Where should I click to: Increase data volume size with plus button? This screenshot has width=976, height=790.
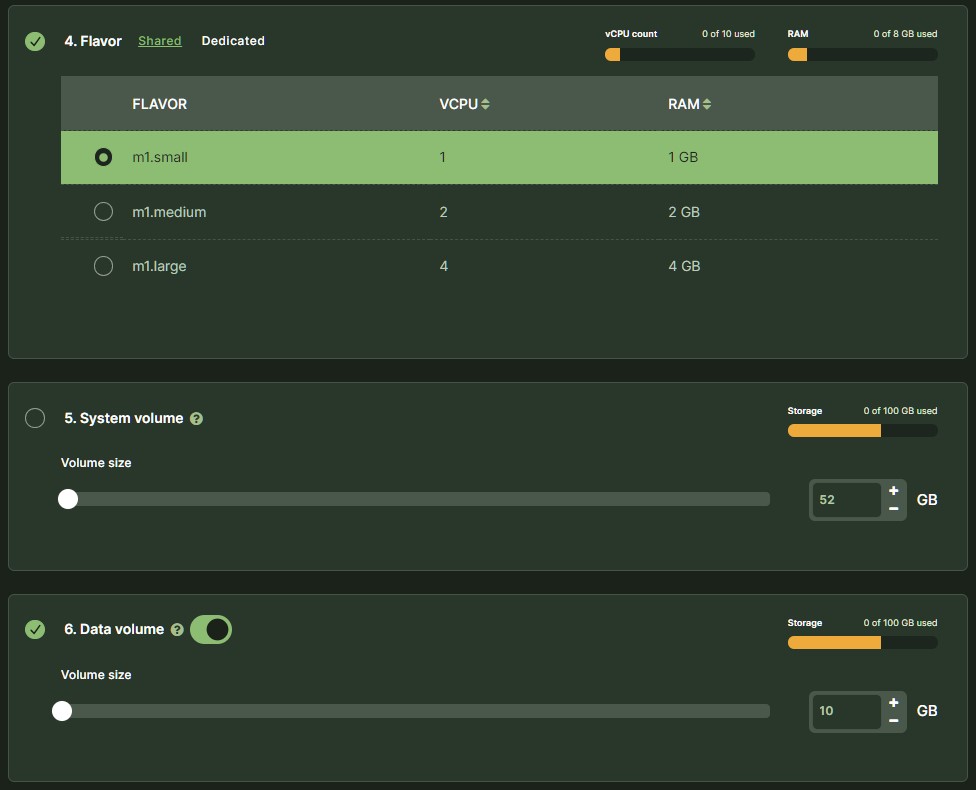(893, 703)
